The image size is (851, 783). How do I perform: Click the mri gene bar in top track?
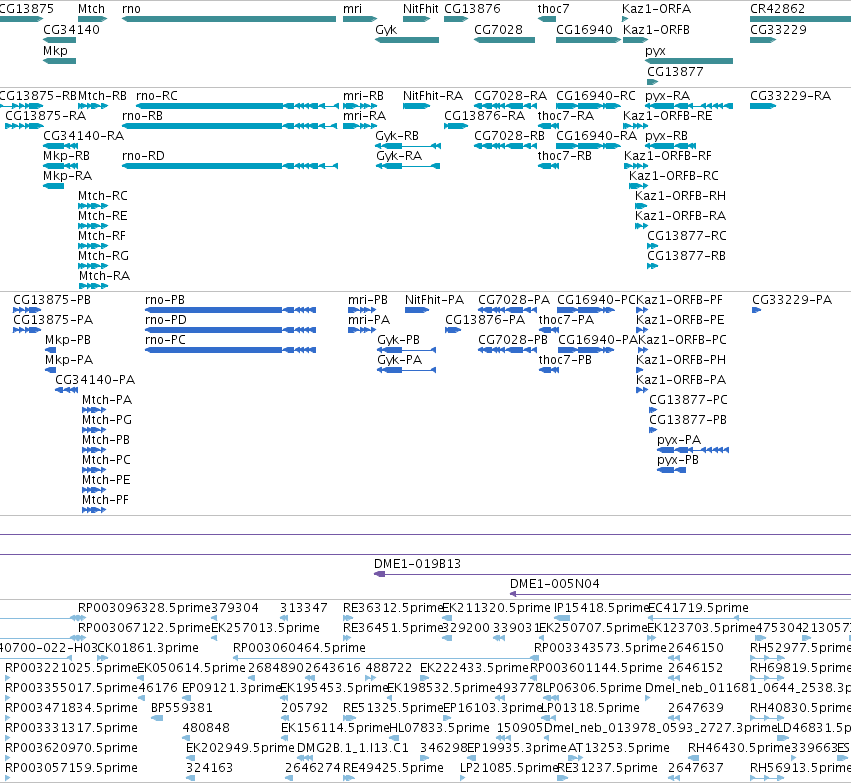point(360,19)
